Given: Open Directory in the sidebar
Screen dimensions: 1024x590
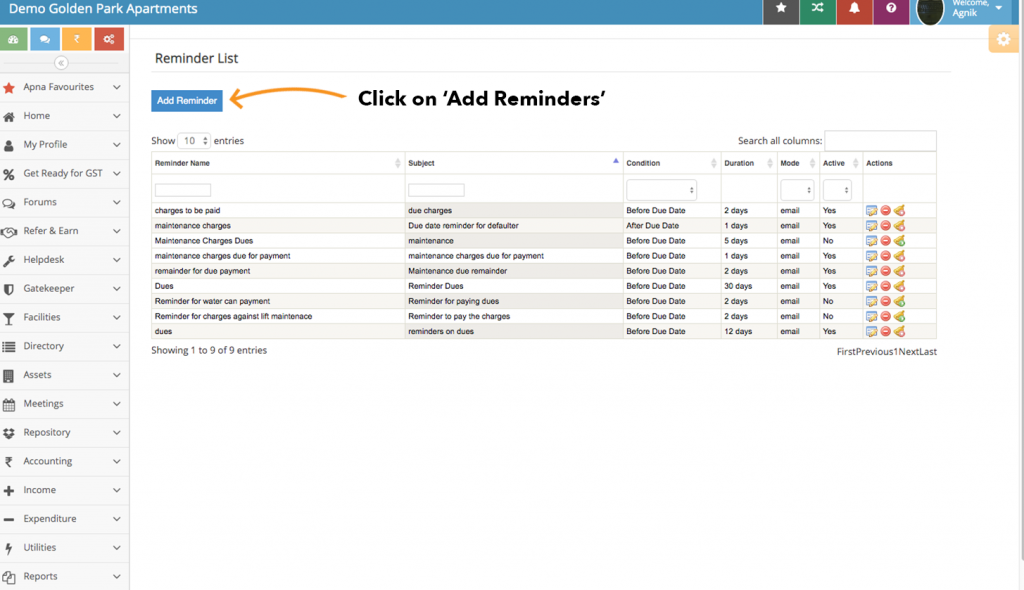Looking at the screenshot, I should [x=64, y=346].
